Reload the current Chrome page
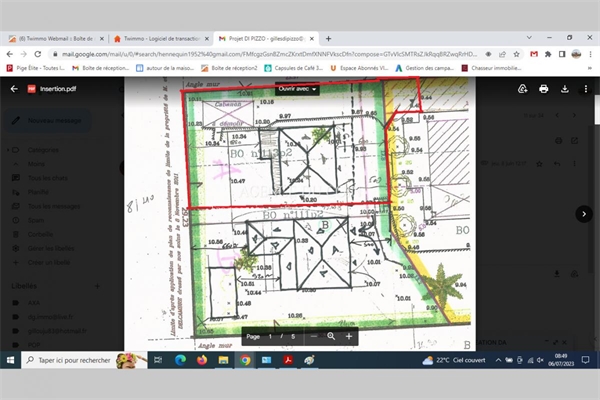 [x=38, y=54]
